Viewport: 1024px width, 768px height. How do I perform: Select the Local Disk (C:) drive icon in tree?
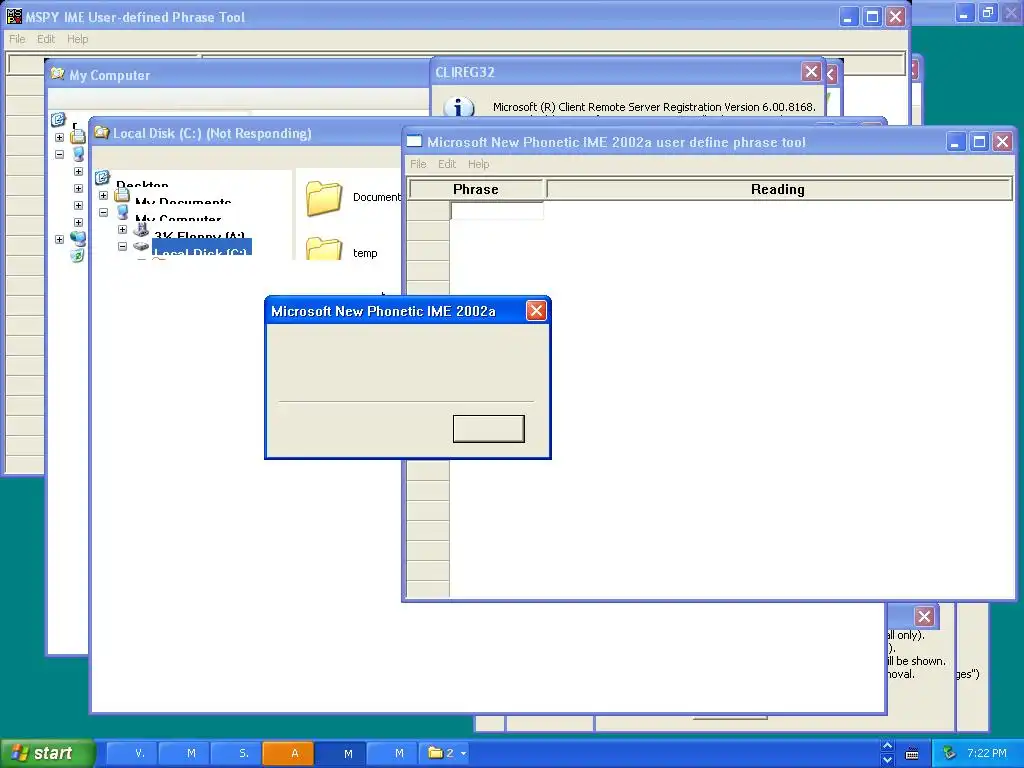click(141, 246)
